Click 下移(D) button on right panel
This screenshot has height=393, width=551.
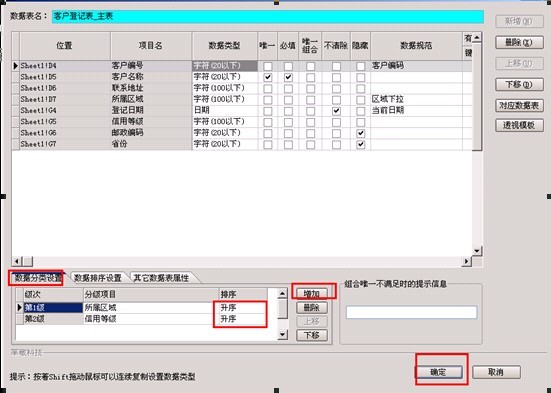[x=519, y=84]
